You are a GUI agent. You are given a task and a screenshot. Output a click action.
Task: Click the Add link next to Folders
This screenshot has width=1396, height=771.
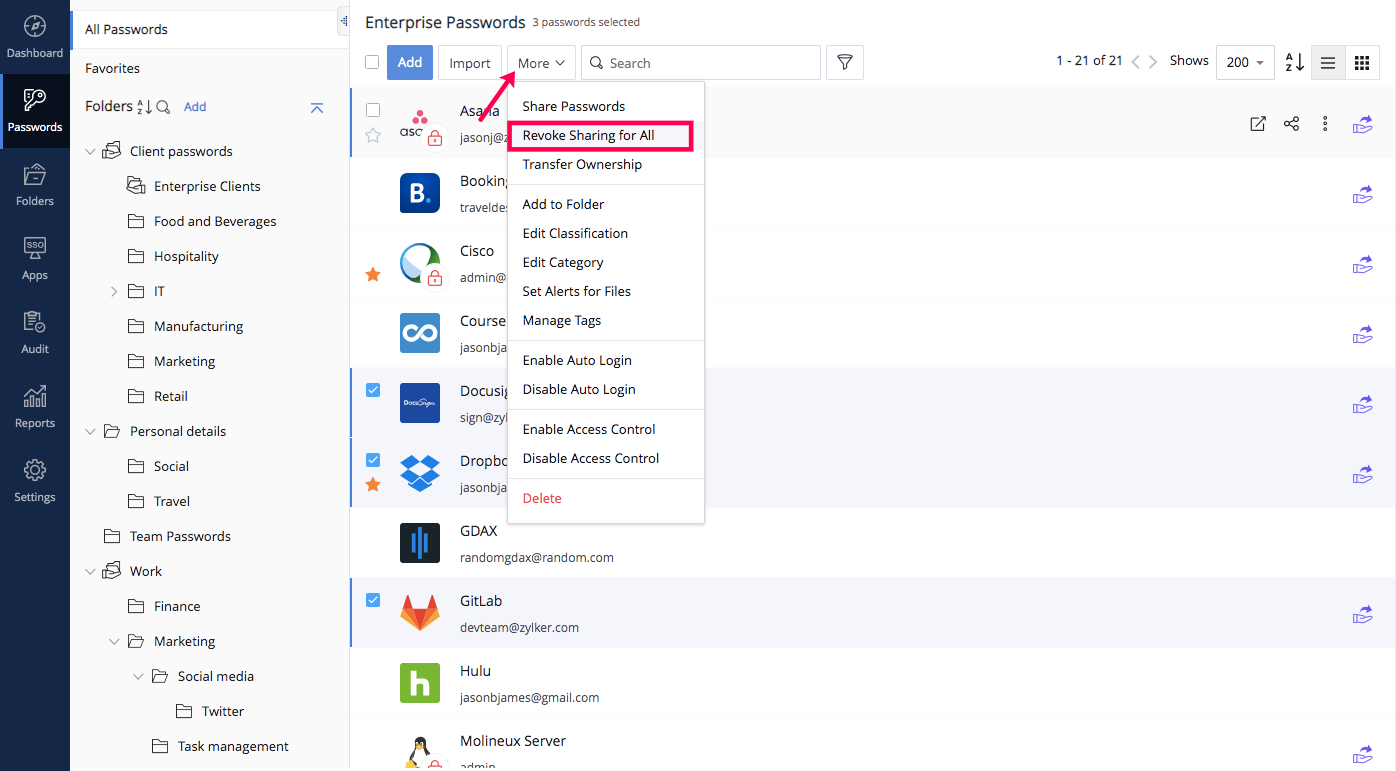click(x=195, y=107)
